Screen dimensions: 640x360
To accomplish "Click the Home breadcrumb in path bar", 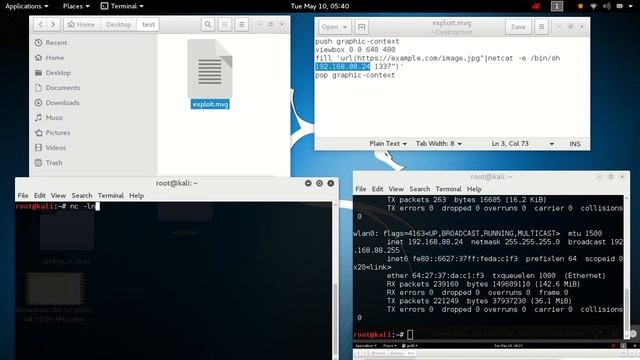I will point(82,24).
